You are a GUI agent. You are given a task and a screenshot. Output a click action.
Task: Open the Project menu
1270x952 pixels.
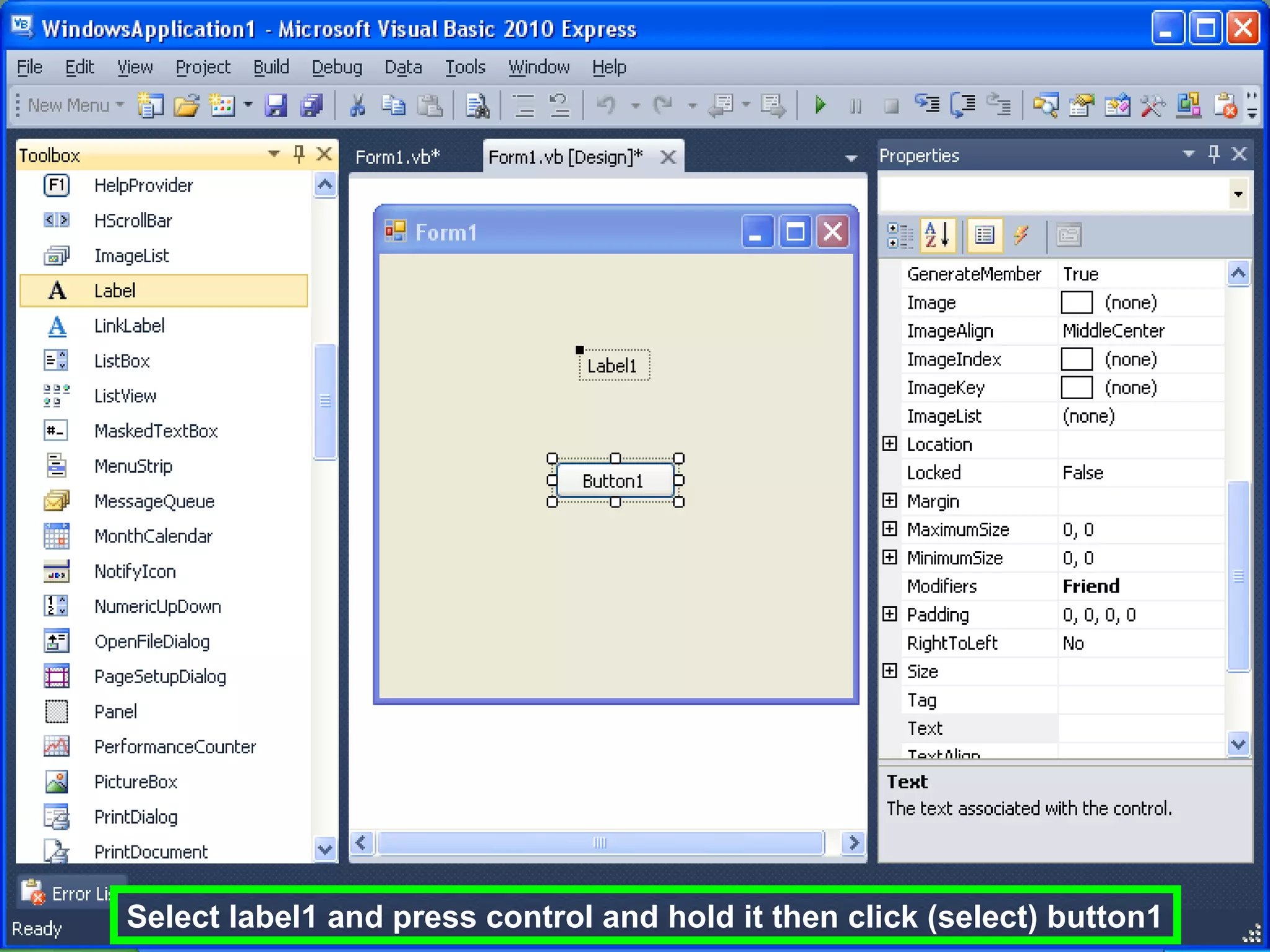(x=203, y=67)
